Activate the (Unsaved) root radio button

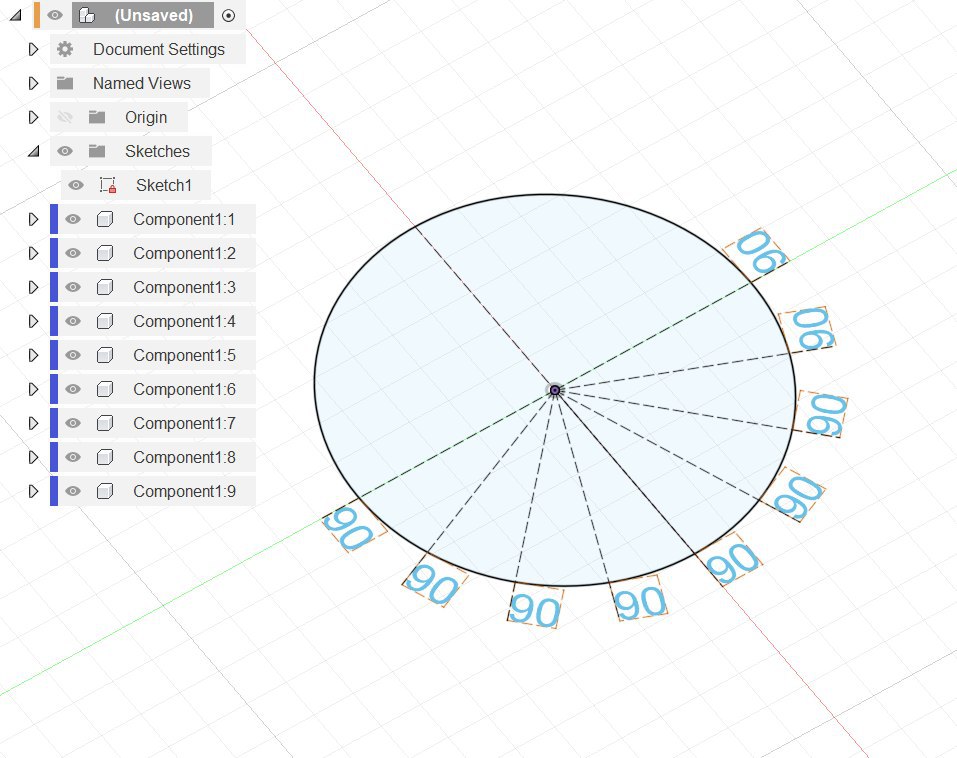pos(228,16)
